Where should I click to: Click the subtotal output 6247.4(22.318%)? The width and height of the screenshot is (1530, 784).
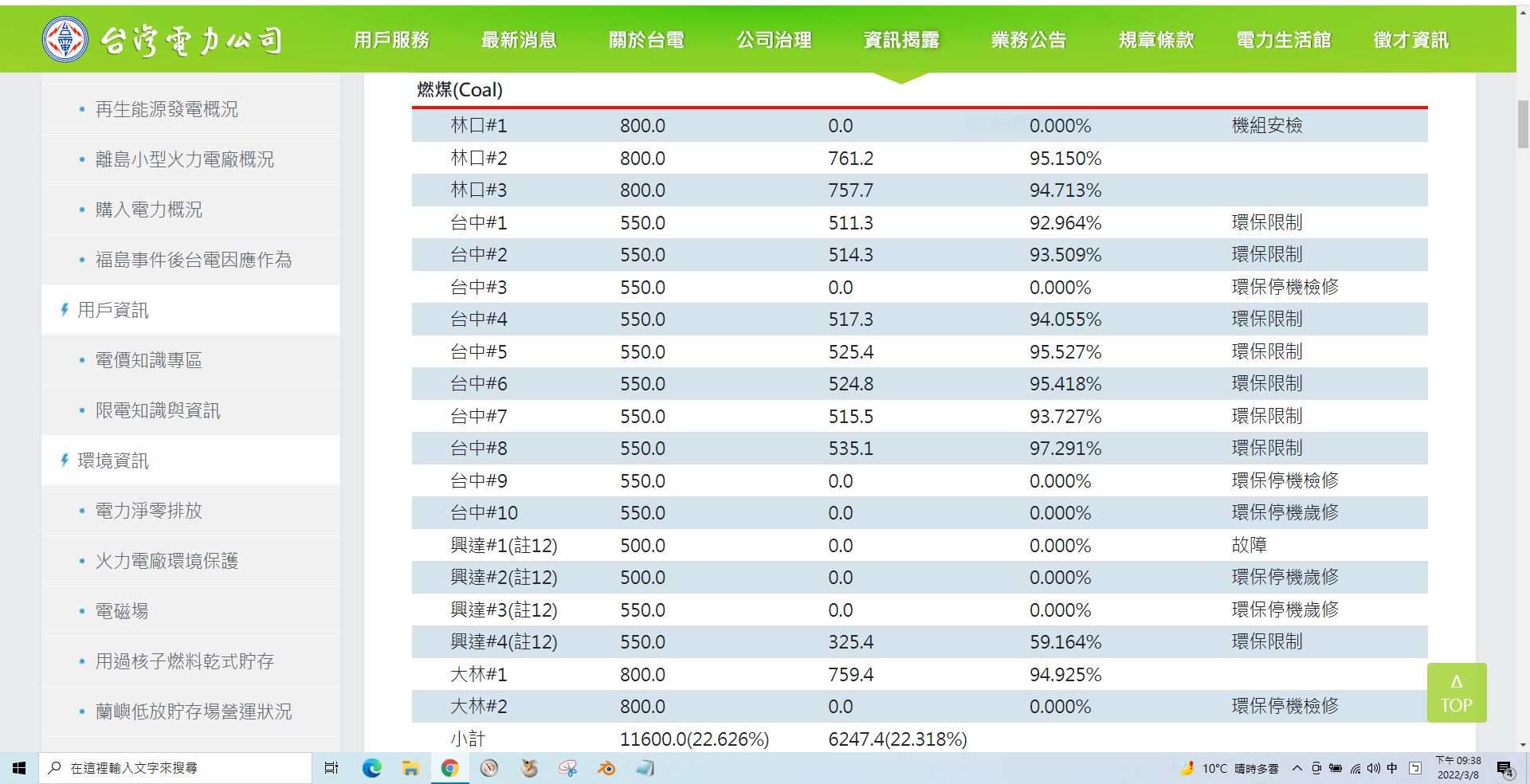click(897, 739)
